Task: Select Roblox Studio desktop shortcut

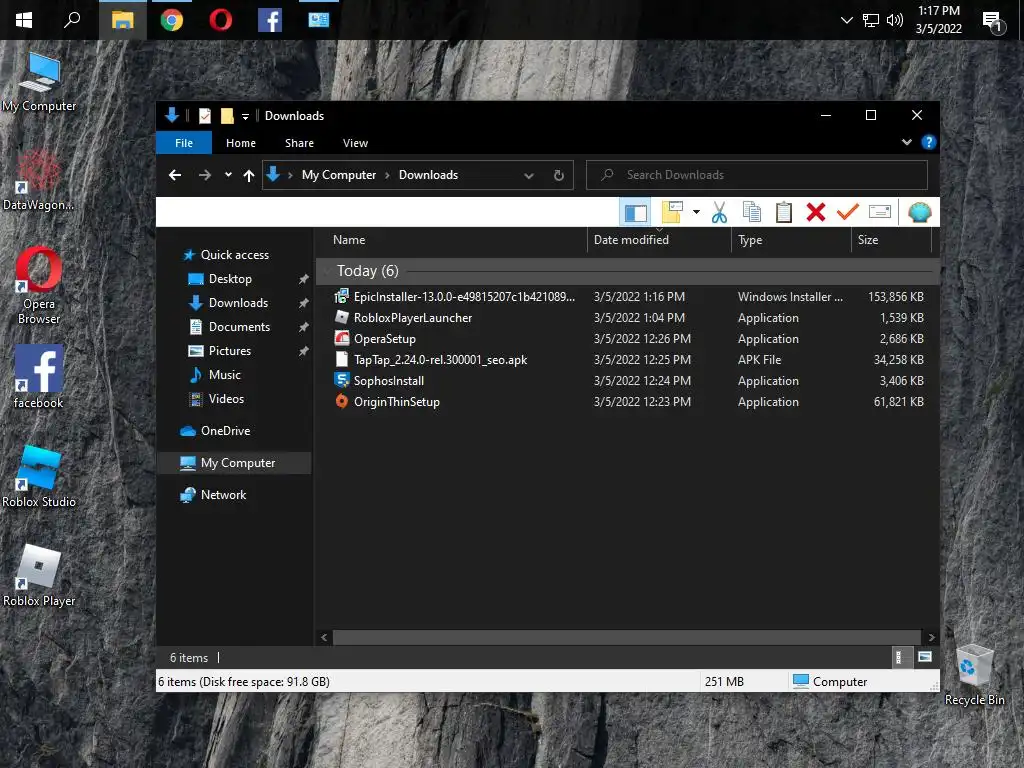Action: tap(39, 475)
